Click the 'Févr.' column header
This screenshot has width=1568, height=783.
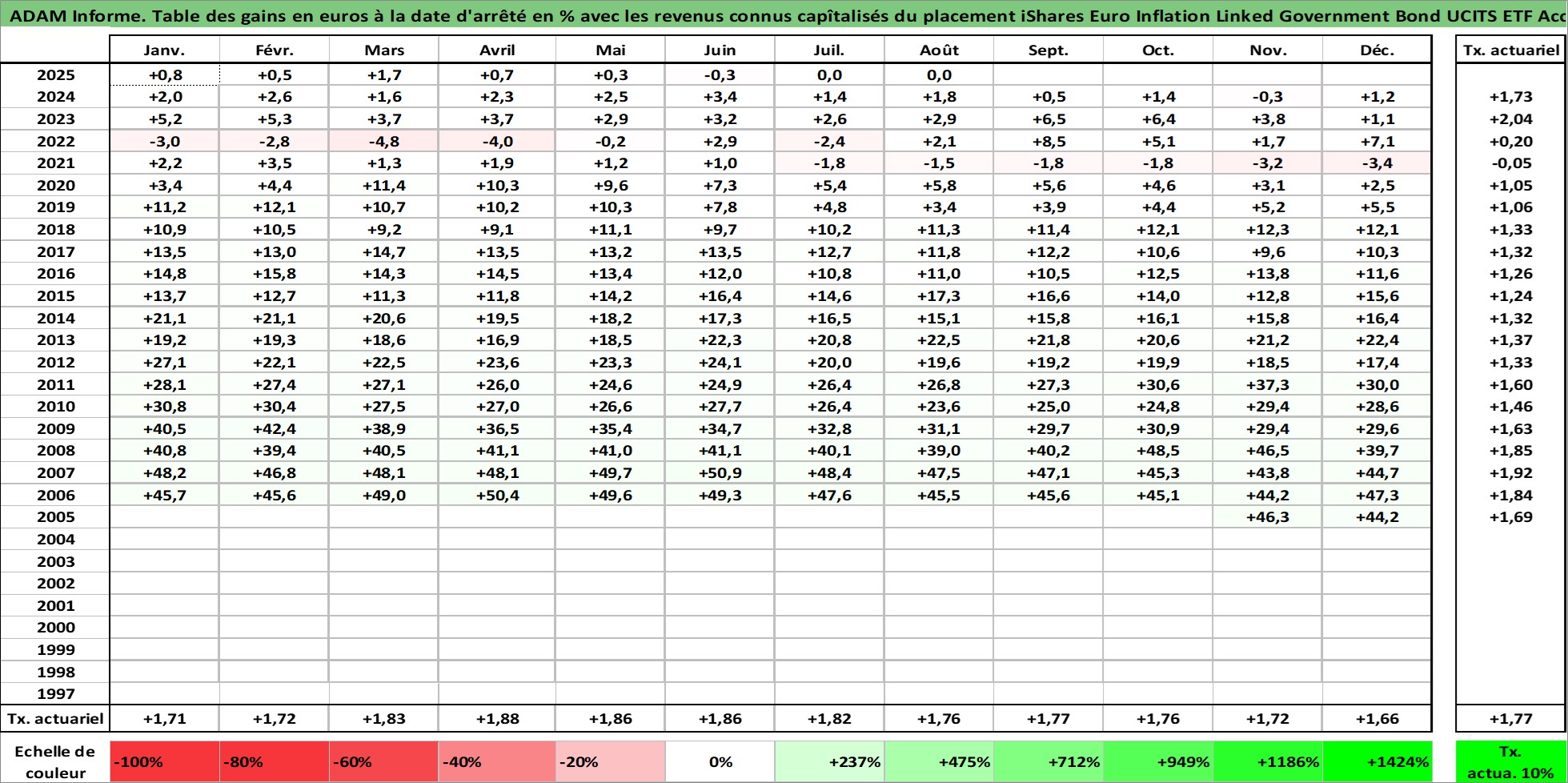(275, 50)
